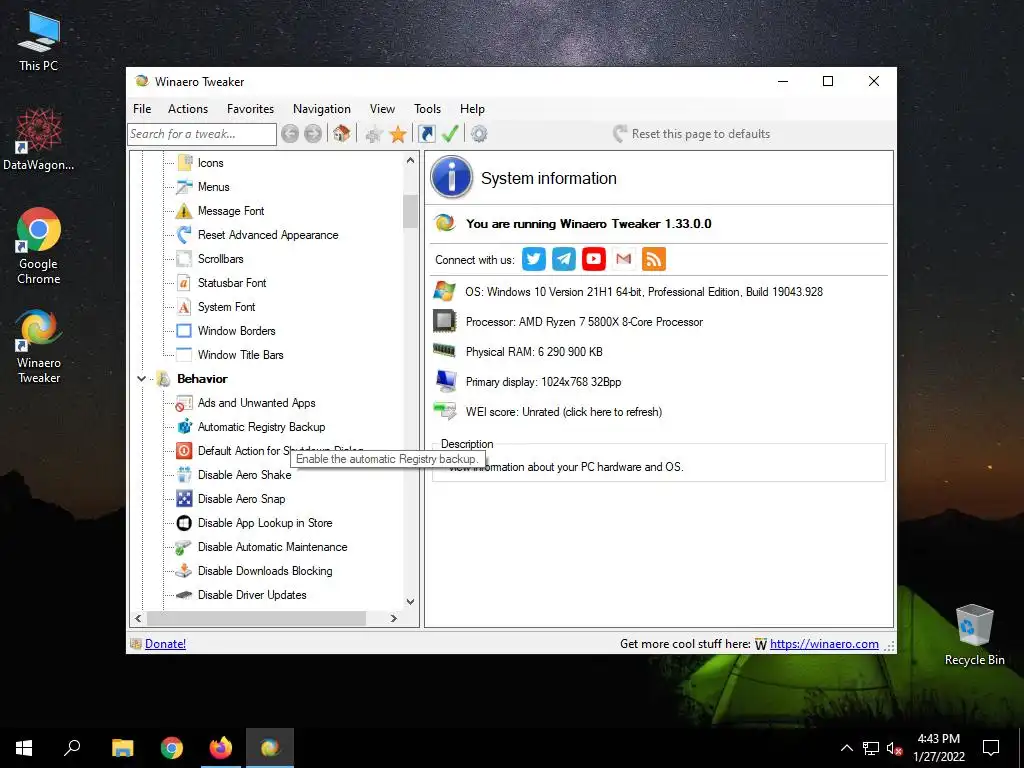Open the Favorites menu
The width and height of the screenshot is (1024, 768).
[x=250, y=109]
